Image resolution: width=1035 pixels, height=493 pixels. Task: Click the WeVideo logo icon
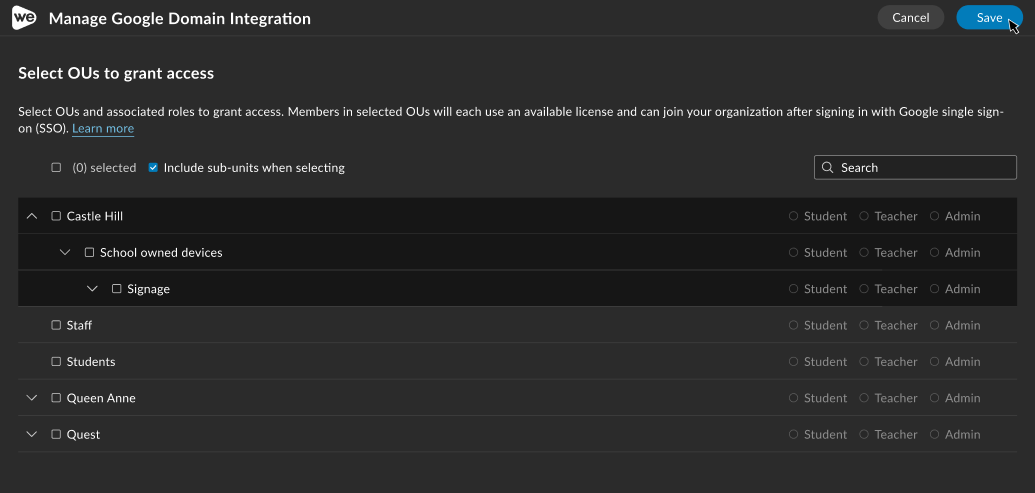pos(24,18)
